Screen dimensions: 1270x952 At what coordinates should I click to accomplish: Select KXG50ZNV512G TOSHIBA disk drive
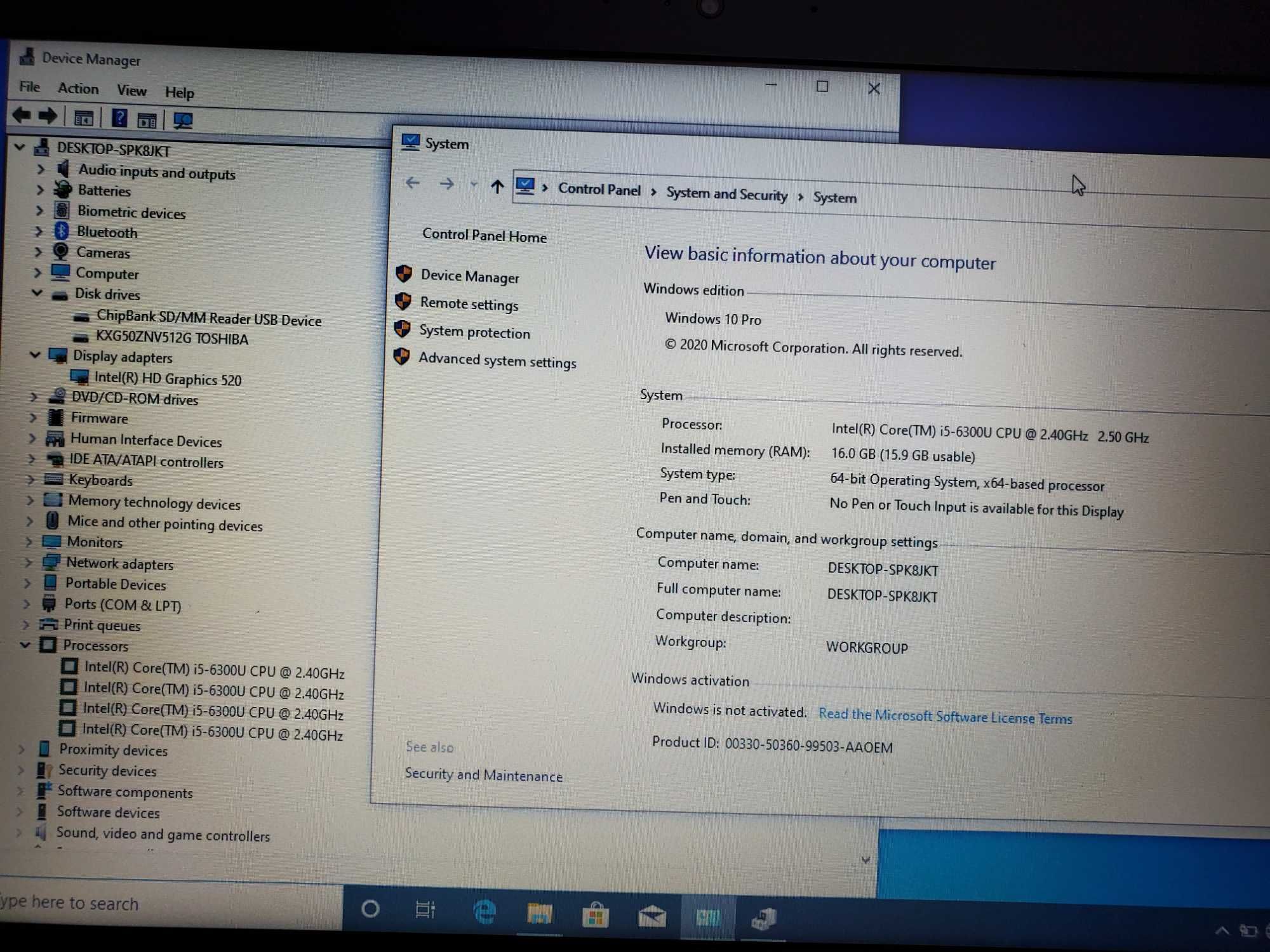click(x=172, y=338)
